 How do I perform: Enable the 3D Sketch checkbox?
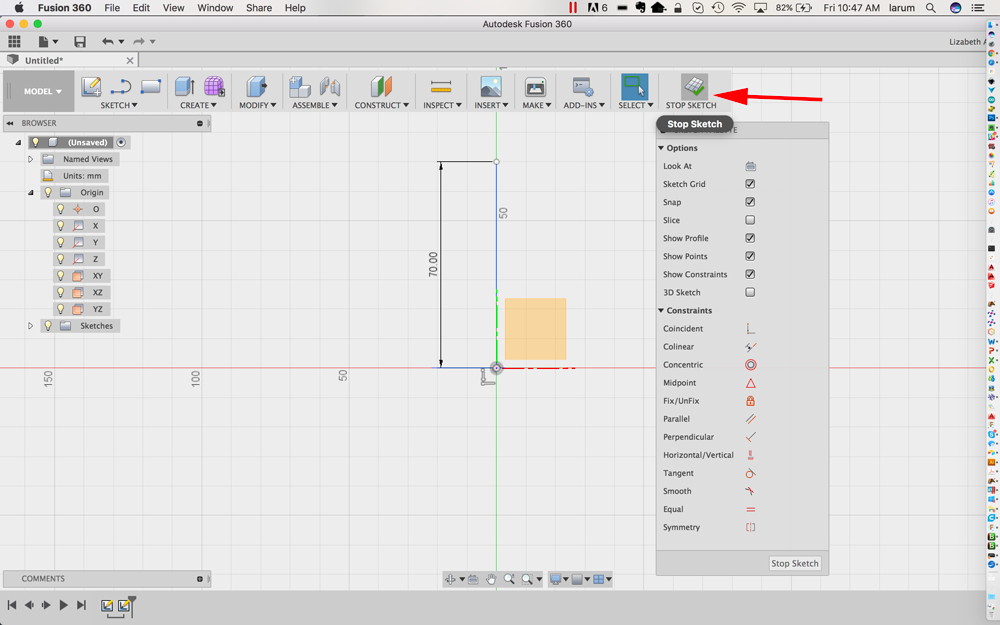click(750, 292)
